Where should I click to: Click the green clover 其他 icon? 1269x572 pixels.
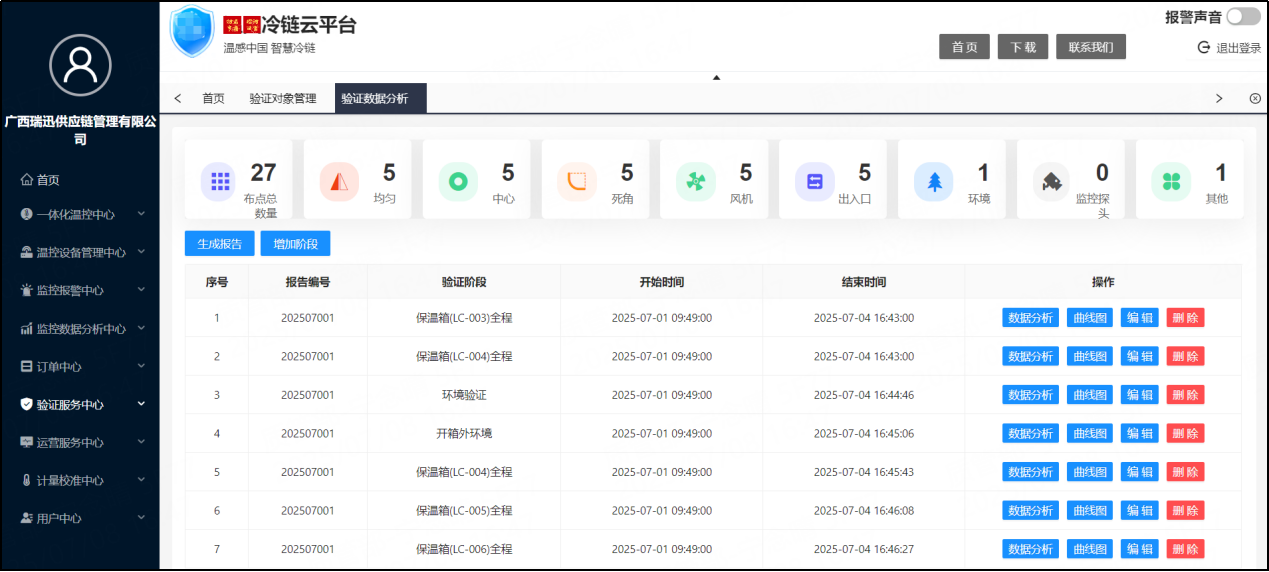click(x=1172, y=181)
